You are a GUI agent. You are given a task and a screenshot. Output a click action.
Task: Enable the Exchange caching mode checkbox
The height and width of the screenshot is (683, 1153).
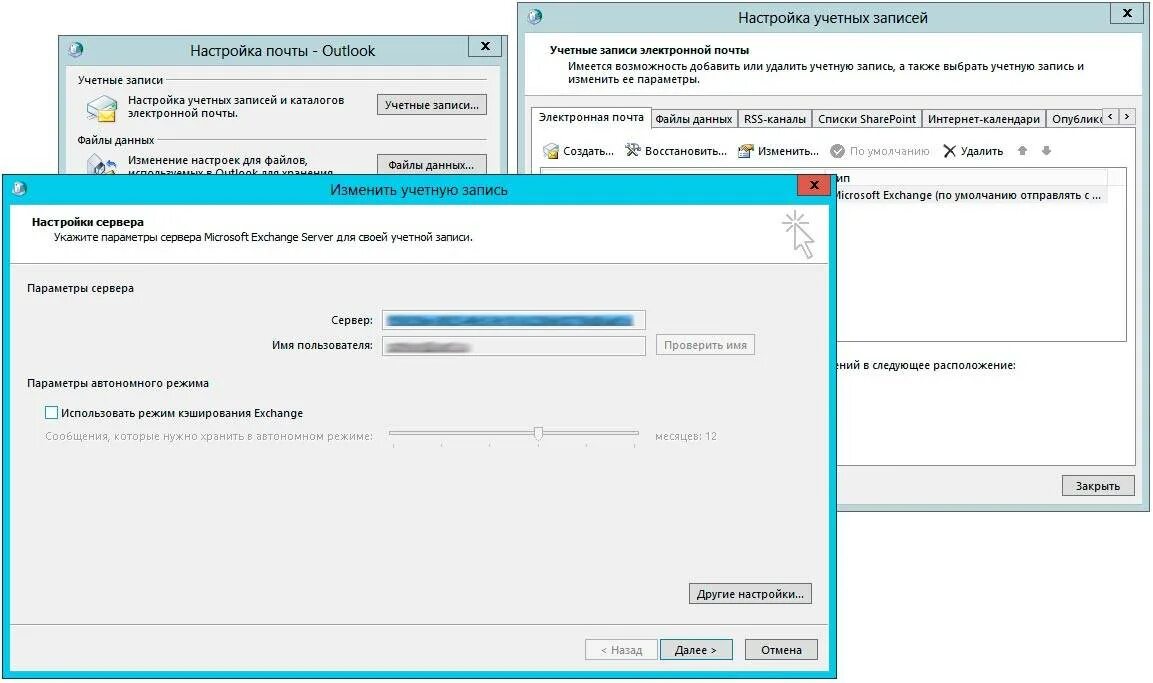pos(51,412)
